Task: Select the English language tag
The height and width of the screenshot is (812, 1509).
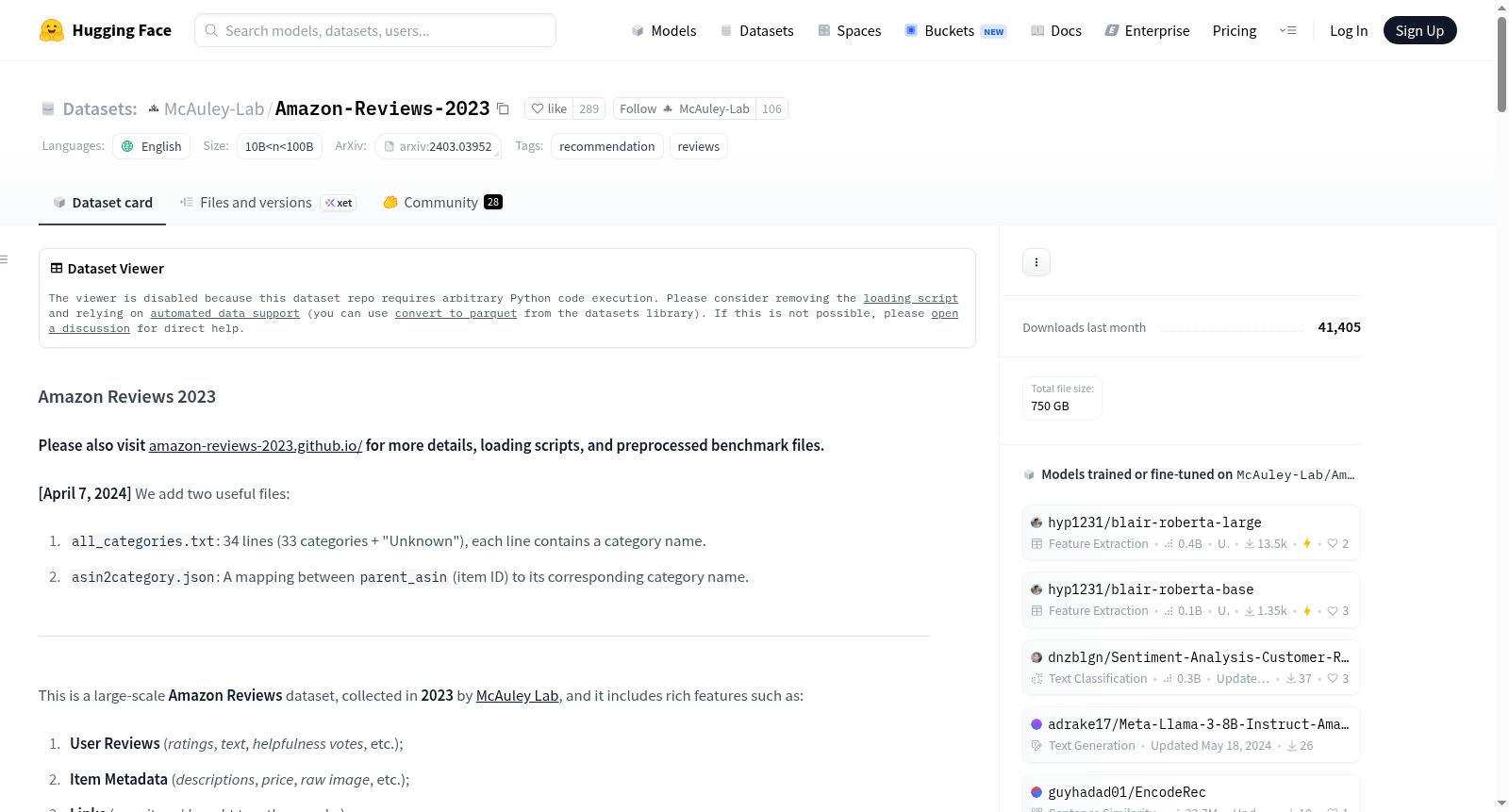Action: click(152, 146)
